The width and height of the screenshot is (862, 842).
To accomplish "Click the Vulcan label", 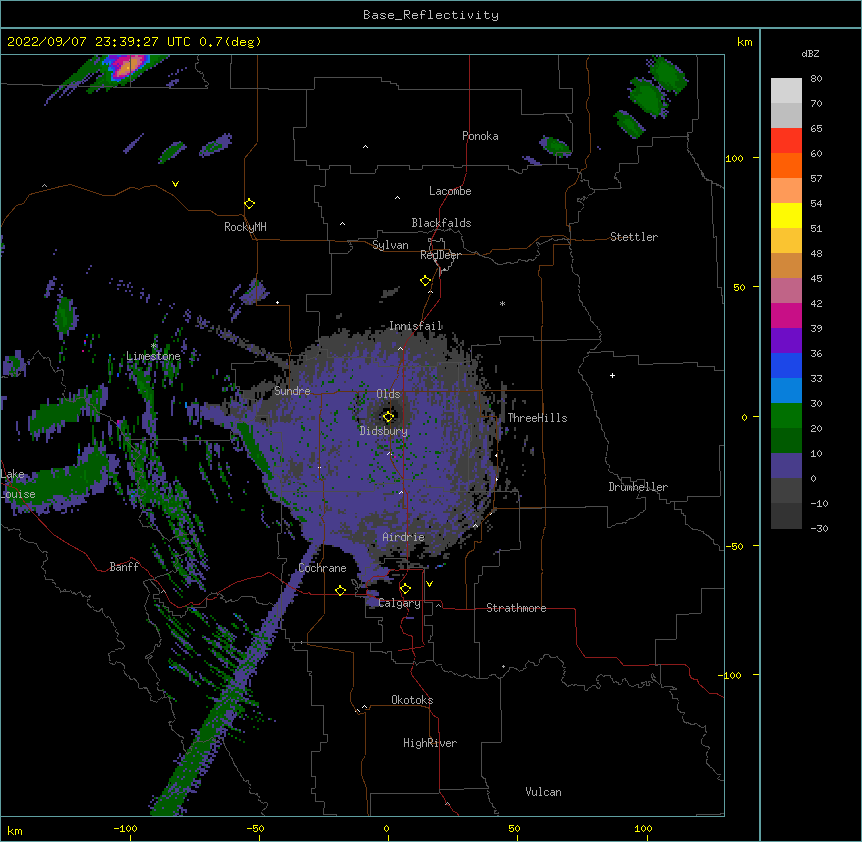I will pyautogui.click(x=543, y=792).
